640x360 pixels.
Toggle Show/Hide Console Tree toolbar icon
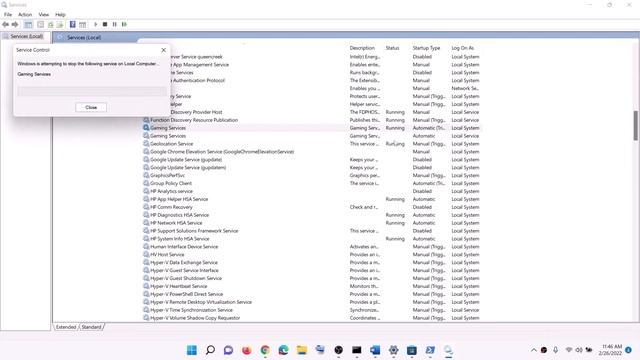(28, 24)
